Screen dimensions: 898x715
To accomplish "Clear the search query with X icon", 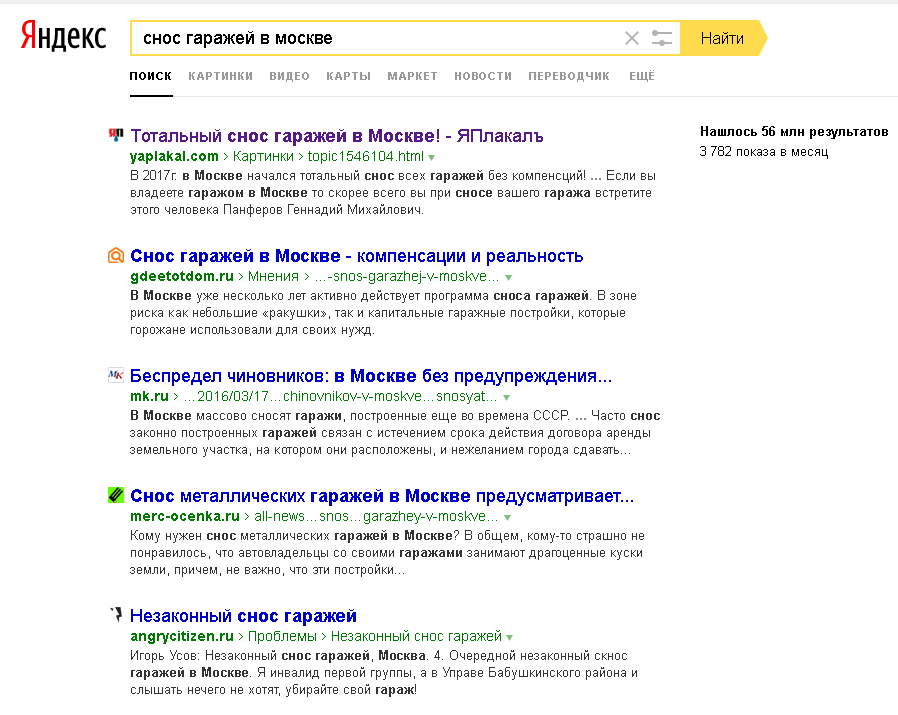I will pyautogui.click(x=632, y=38).
